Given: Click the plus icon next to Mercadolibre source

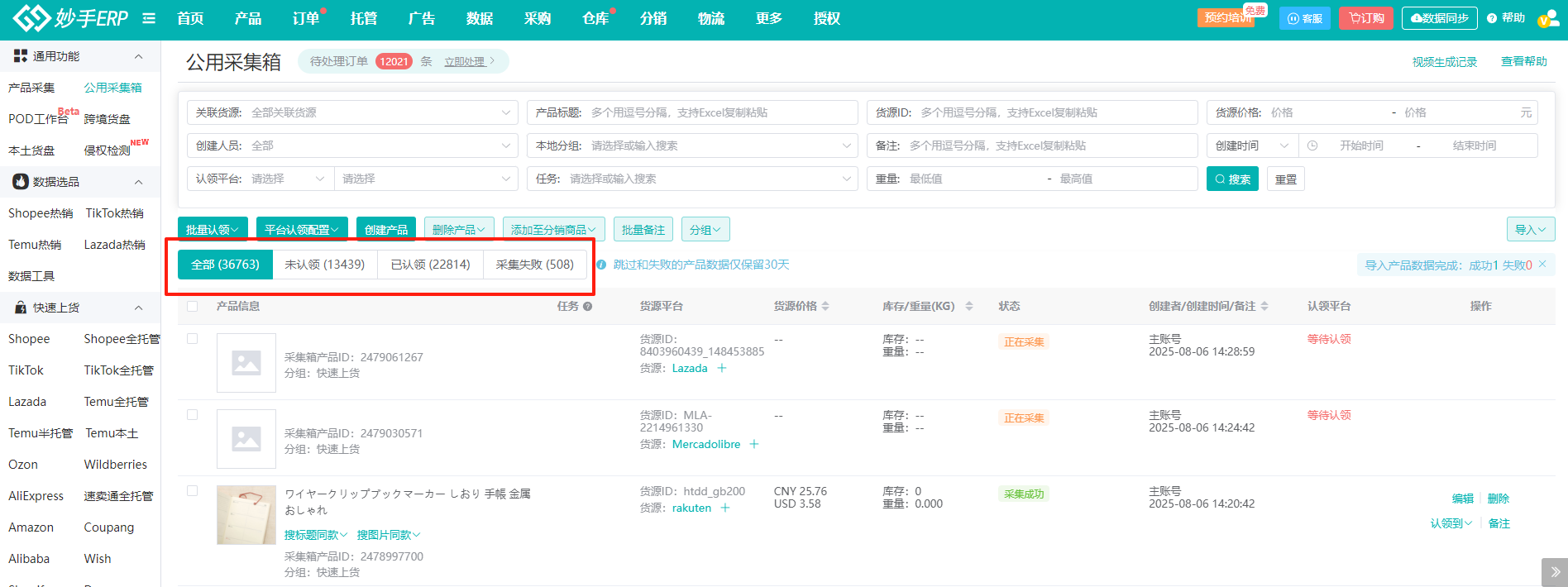Looking at the screenshot, I should tap(754, 445).
